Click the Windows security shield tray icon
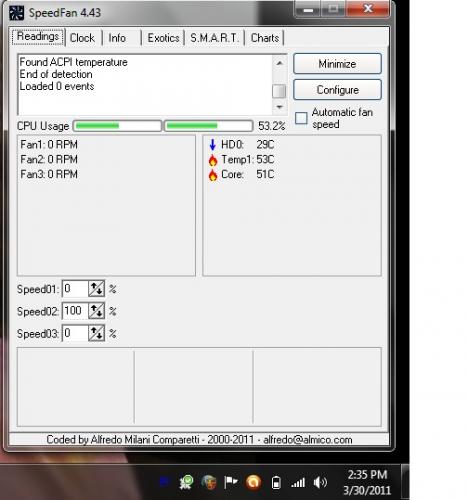 click(209, 482)
